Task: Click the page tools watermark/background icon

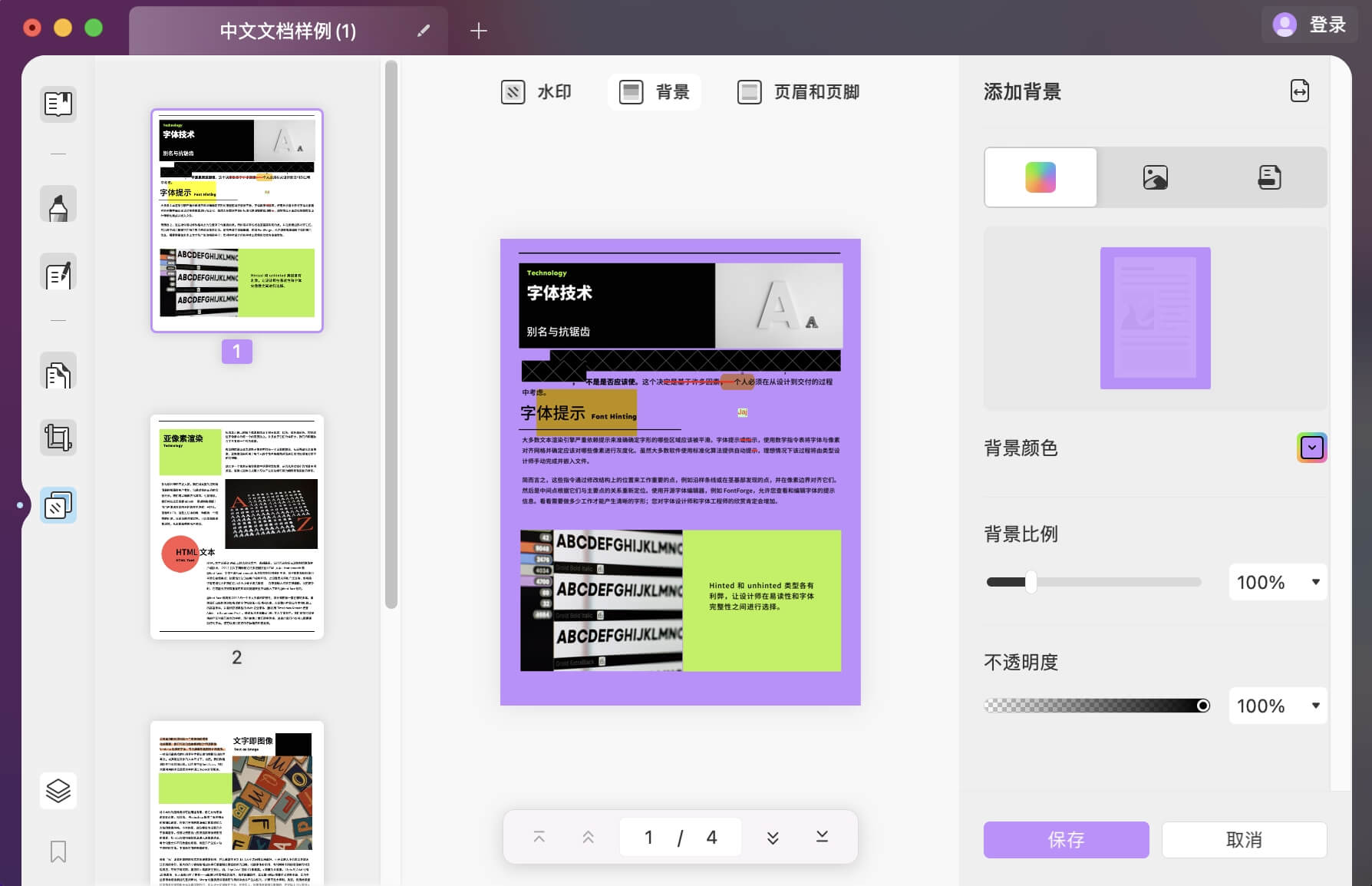Action: click(x=58, y=505)
